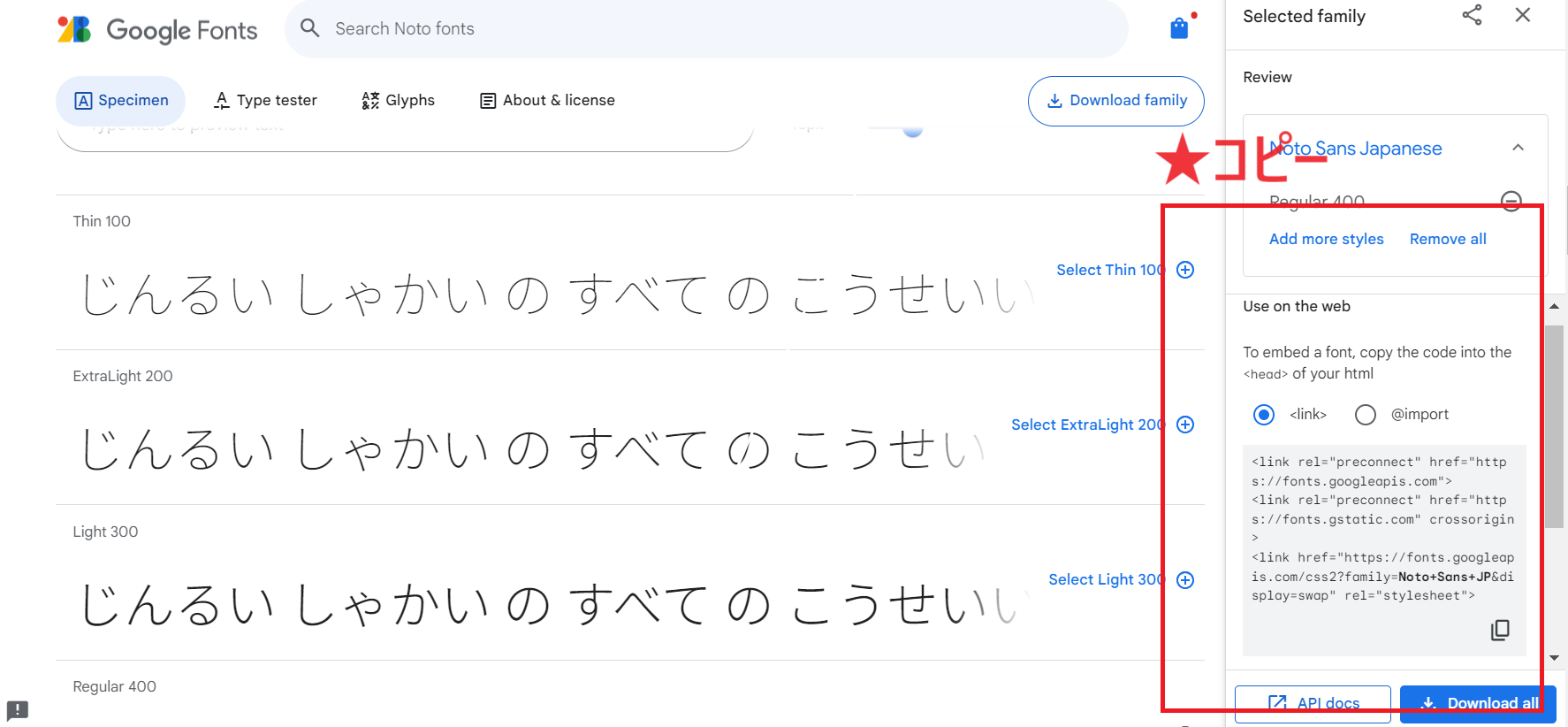Select the <link> embed option
1568x727 pixels.
point(1264,415)
